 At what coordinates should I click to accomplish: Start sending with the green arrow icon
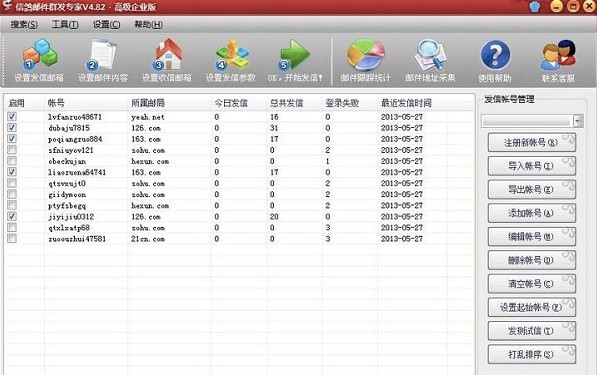294,55
